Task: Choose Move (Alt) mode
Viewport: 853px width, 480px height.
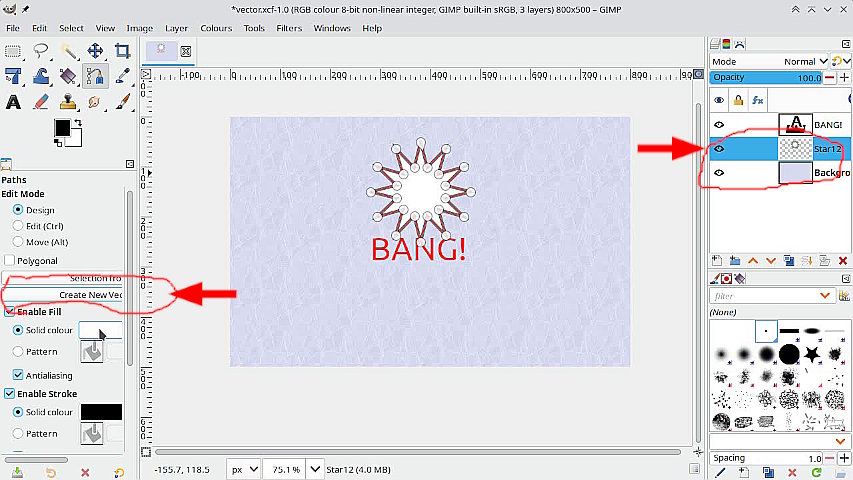Action: [18, 242]
